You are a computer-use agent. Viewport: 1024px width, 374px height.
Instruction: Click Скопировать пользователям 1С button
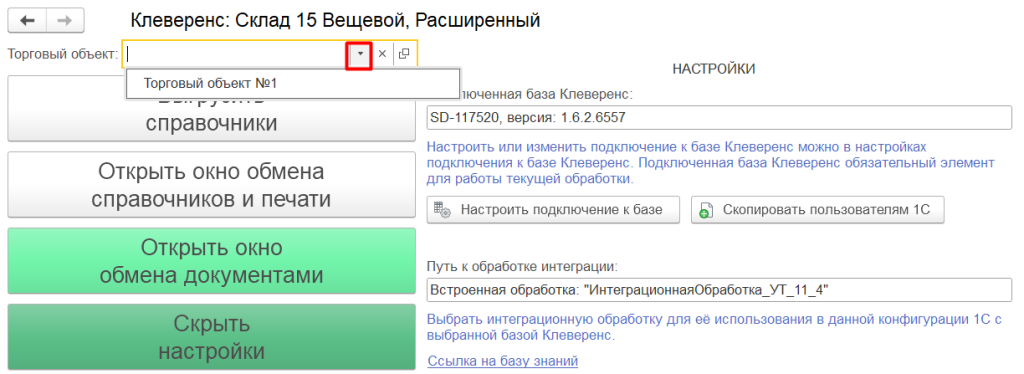click(818, 210)
